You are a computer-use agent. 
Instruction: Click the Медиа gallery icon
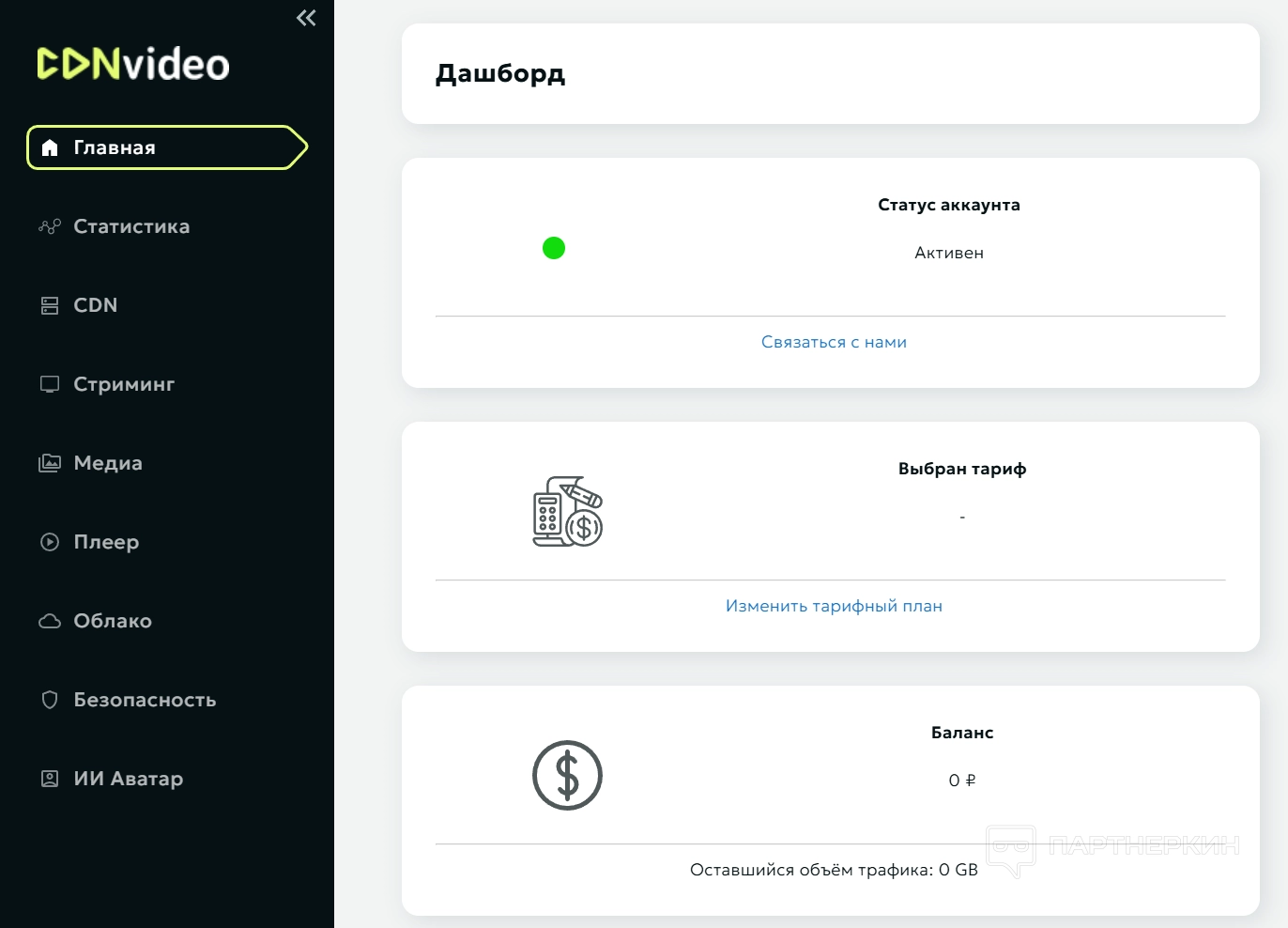pos(50,463)
